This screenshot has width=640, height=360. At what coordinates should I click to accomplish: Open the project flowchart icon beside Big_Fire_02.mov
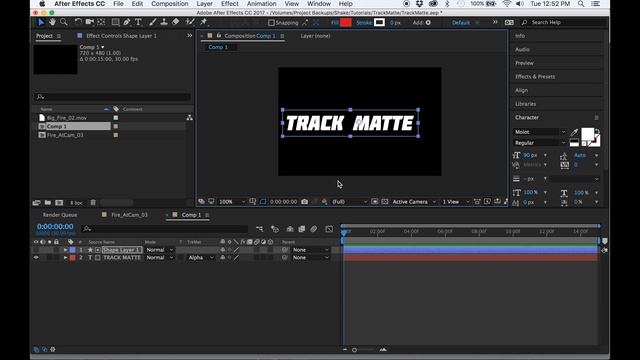(x=189, y=118)
